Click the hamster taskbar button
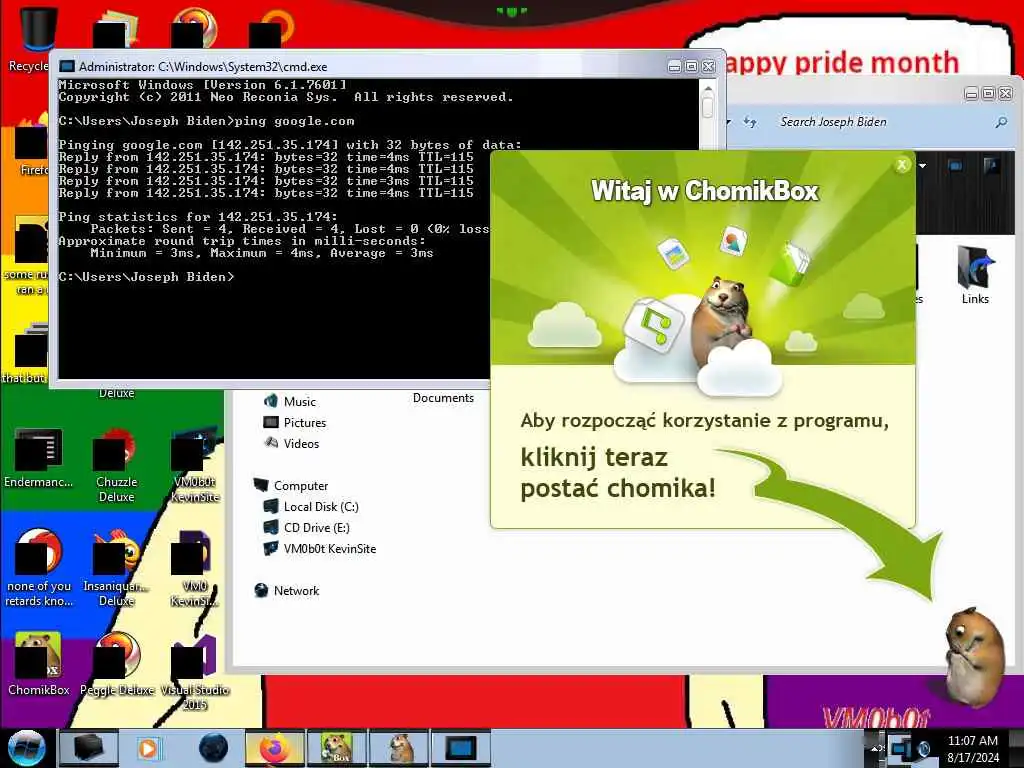Image resolution: width=1024 pixels, height=768 pixels. click(x=399, y=748)
